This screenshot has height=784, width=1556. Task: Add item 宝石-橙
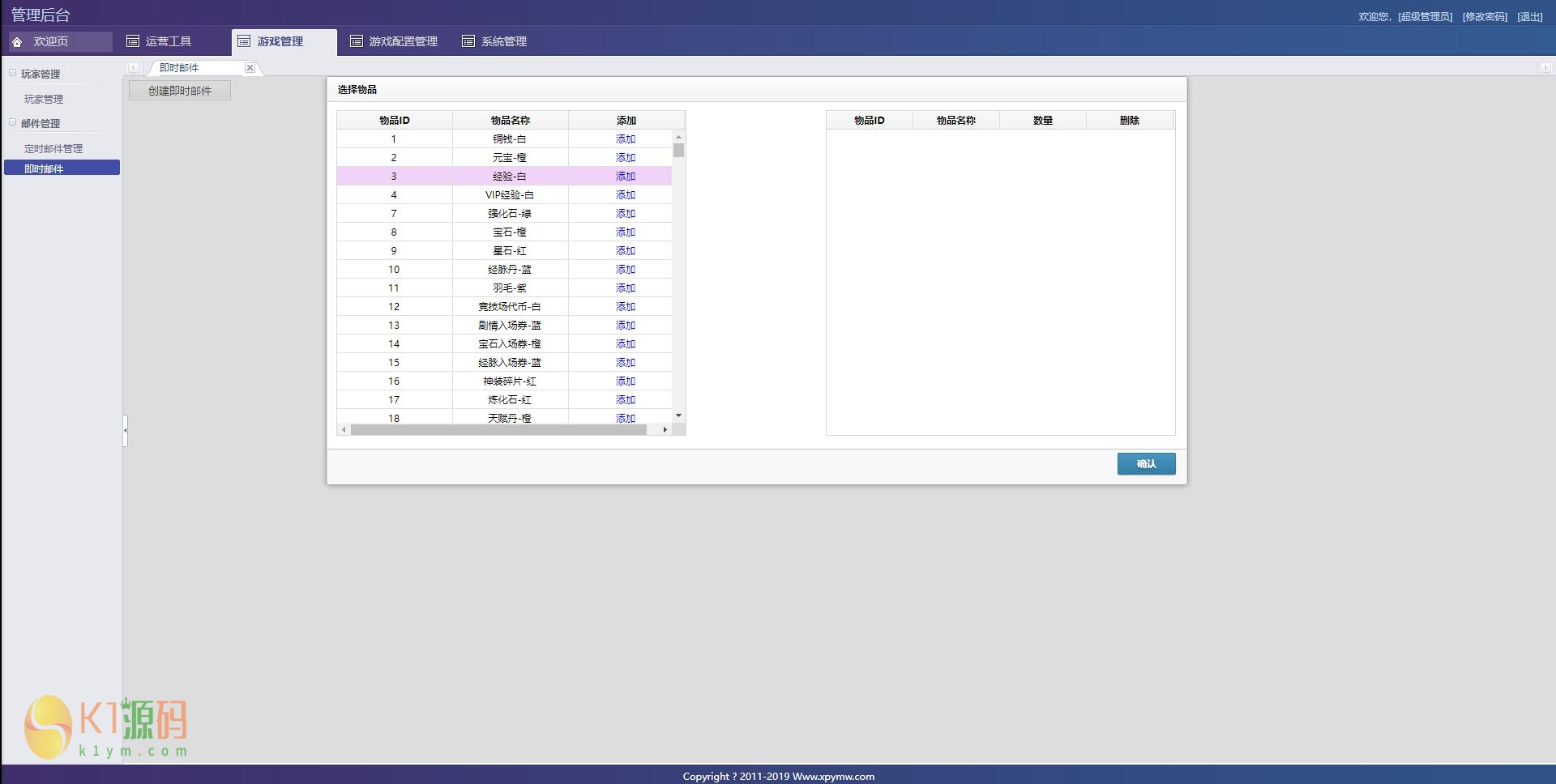pos(626,232)
